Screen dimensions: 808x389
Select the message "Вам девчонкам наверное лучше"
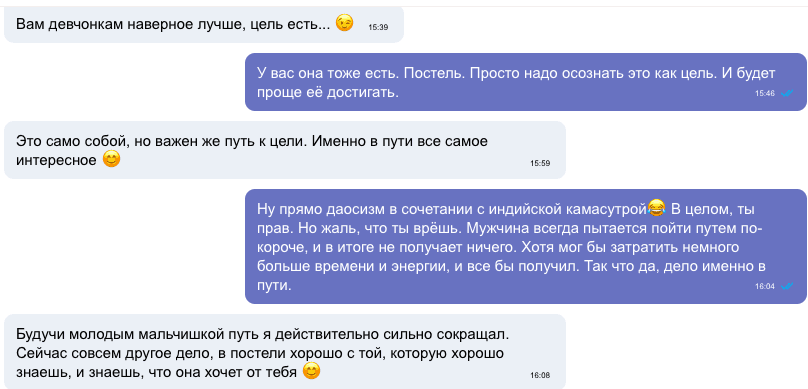pos(204,24)
